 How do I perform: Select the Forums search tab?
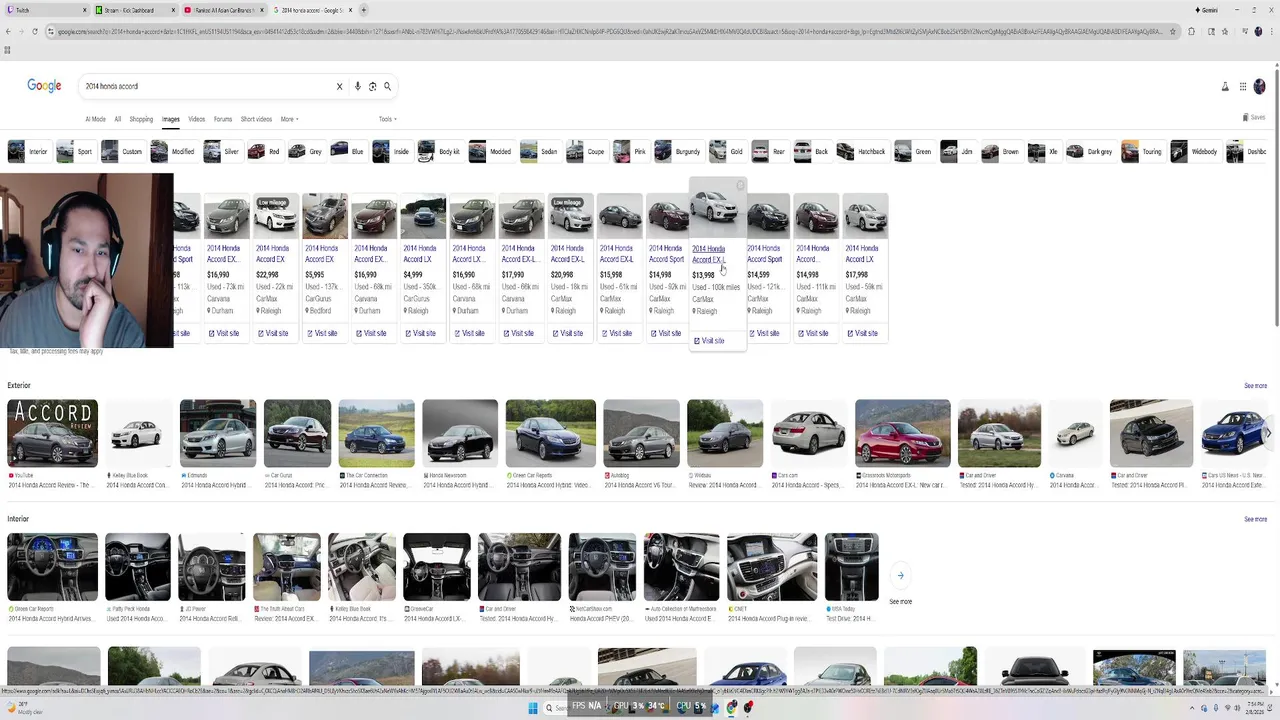[223, 119]
